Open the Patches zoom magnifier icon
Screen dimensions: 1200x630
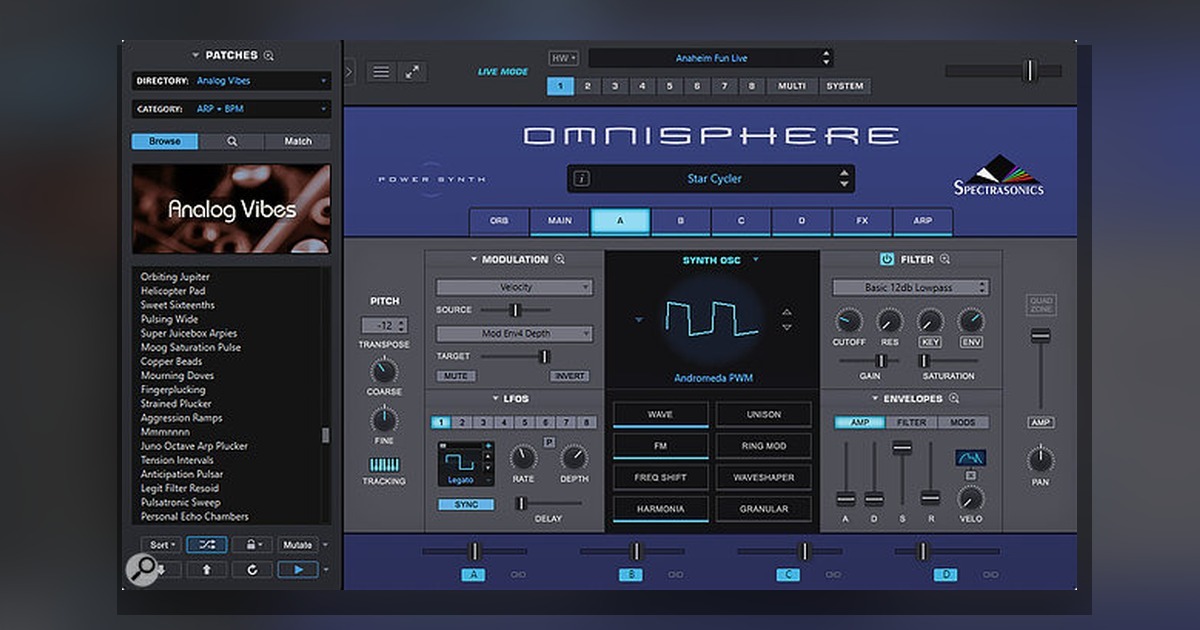[x=269, y=55]
